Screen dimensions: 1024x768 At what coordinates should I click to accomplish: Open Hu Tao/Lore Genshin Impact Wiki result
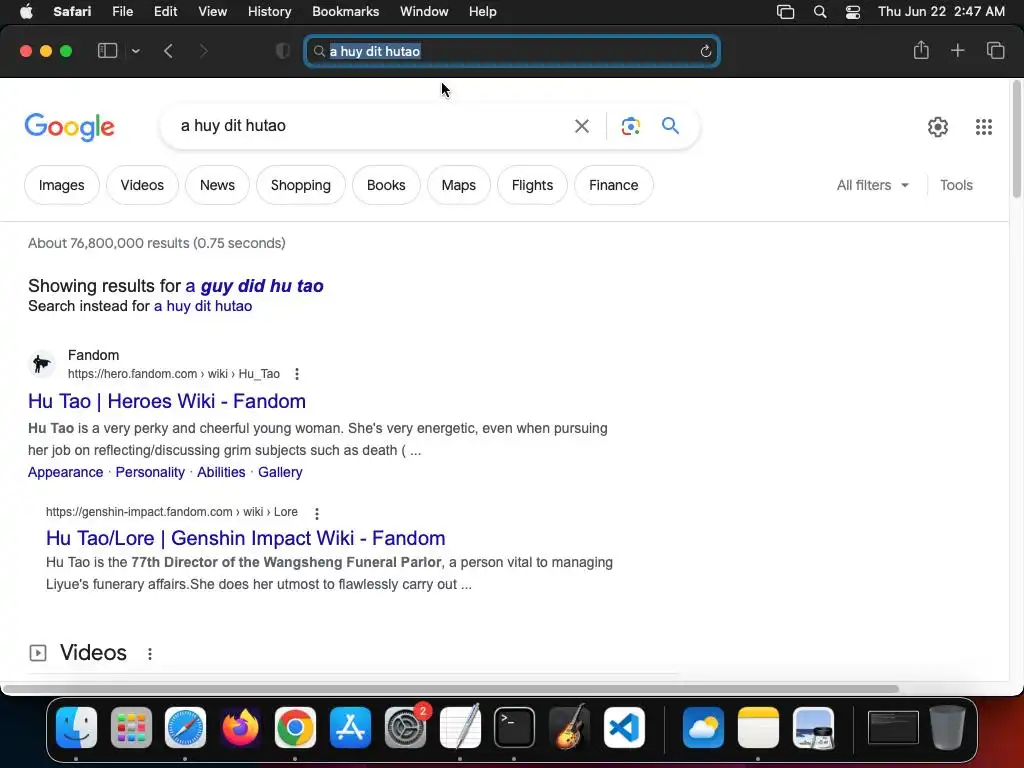click(246, 538)
